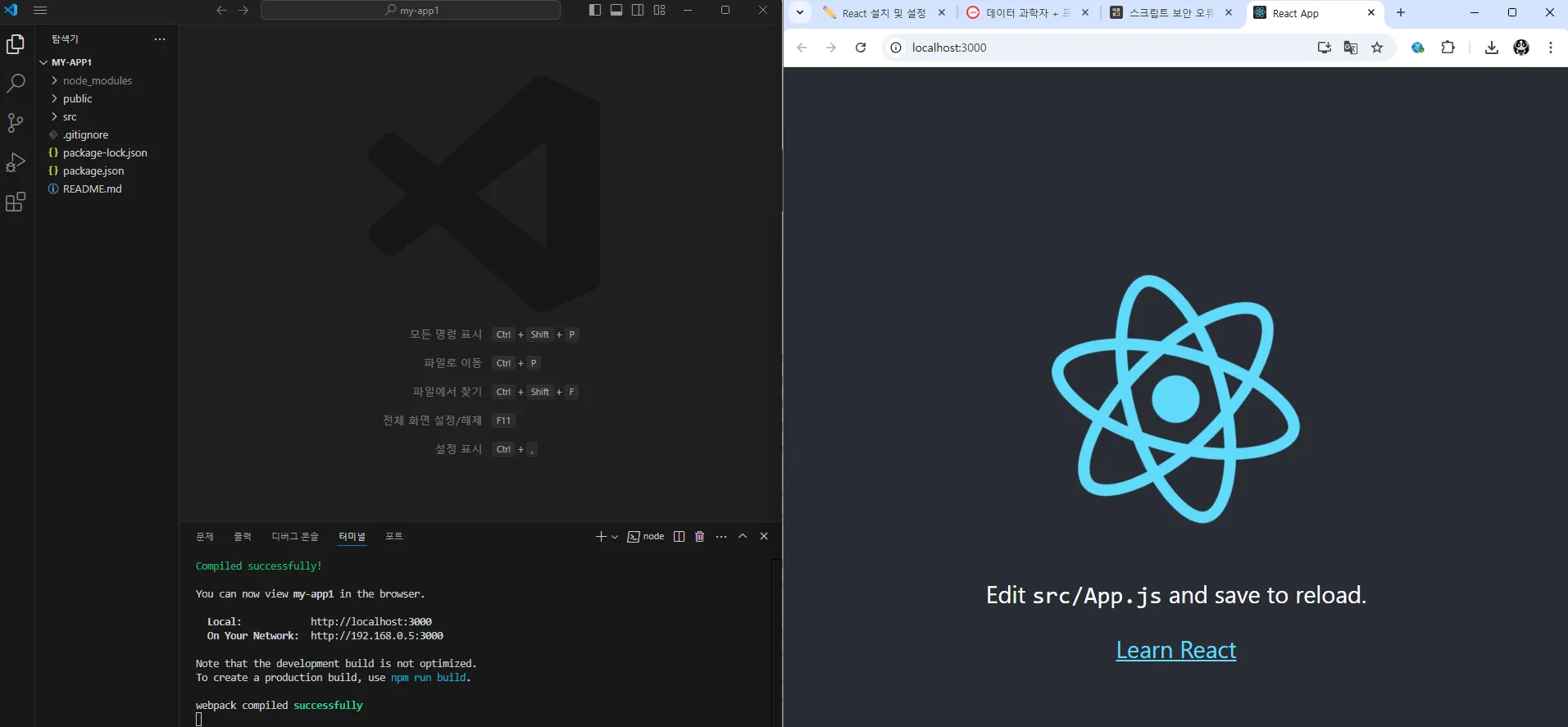Follow the Learn React link

pyautogui.click(x=1176, y=650)
